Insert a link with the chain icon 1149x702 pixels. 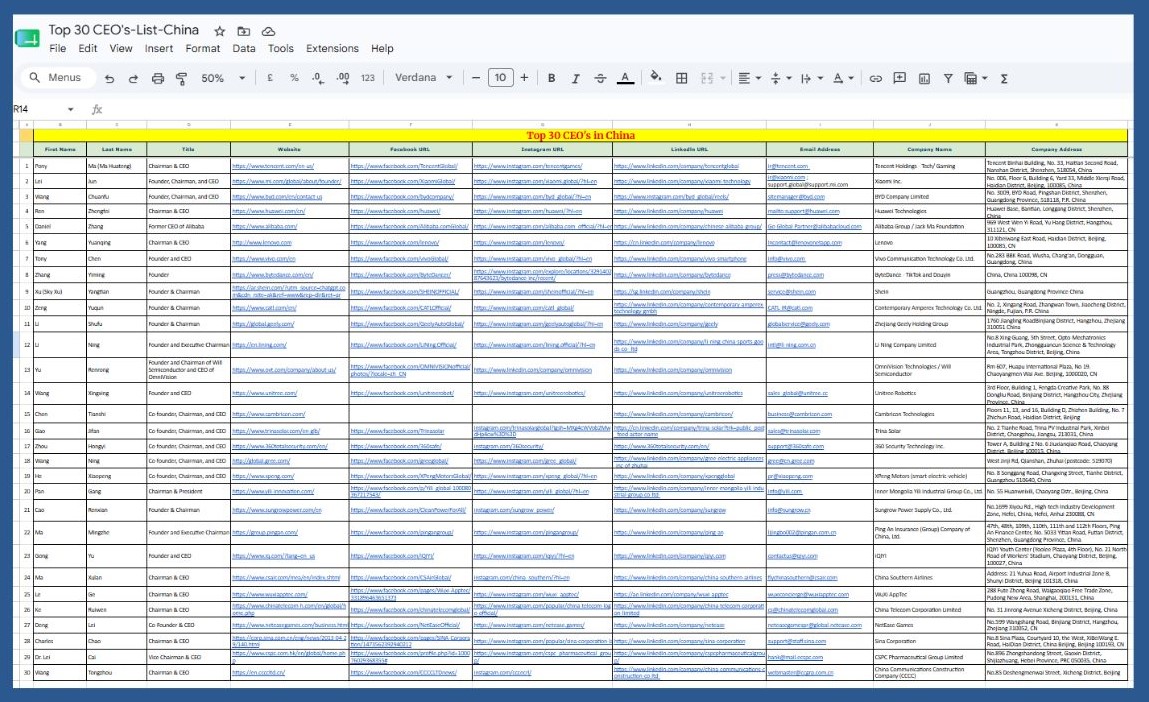(x=876, y=78)
